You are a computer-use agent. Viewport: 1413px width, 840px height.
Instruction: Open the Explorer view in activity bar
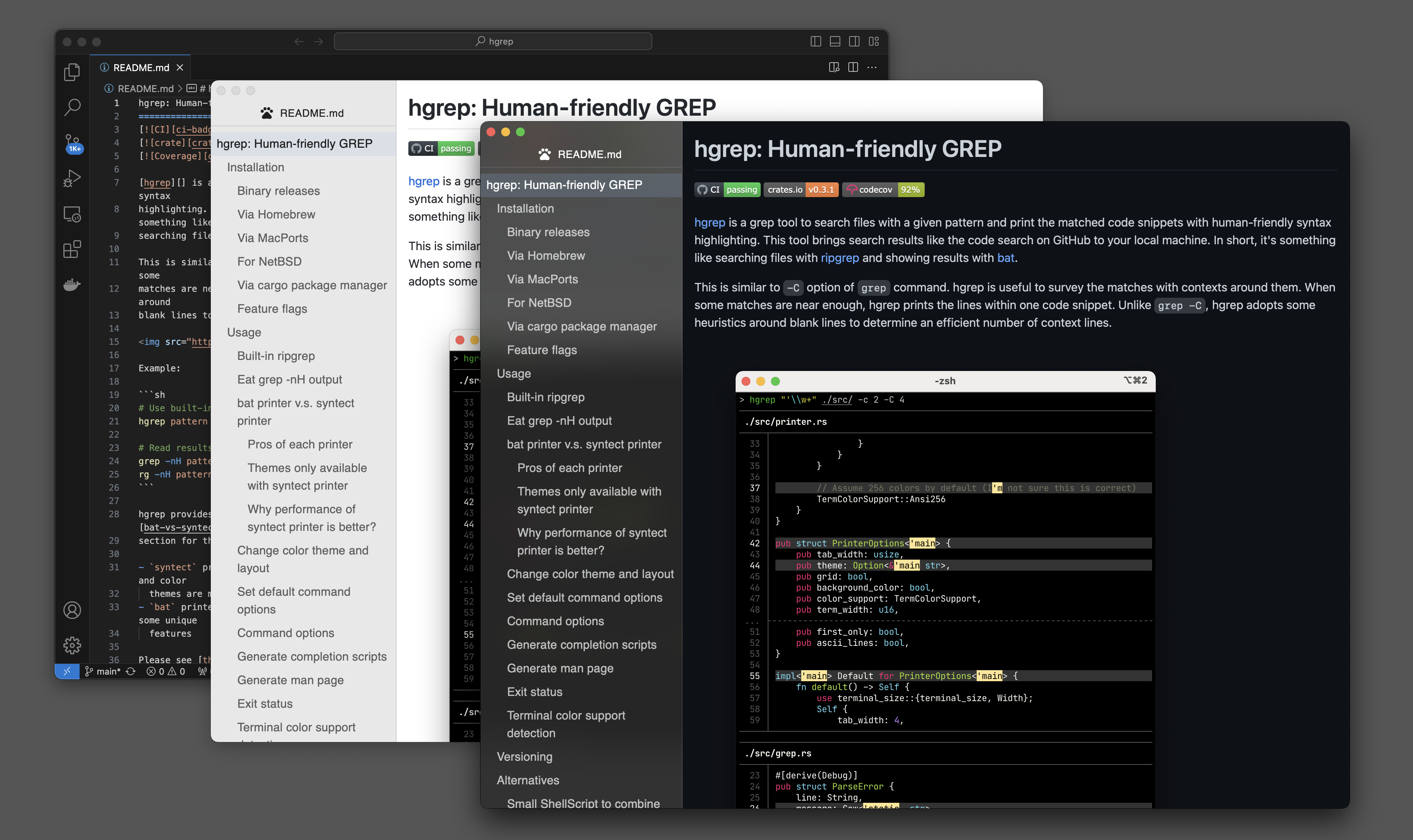click(72, 72)
